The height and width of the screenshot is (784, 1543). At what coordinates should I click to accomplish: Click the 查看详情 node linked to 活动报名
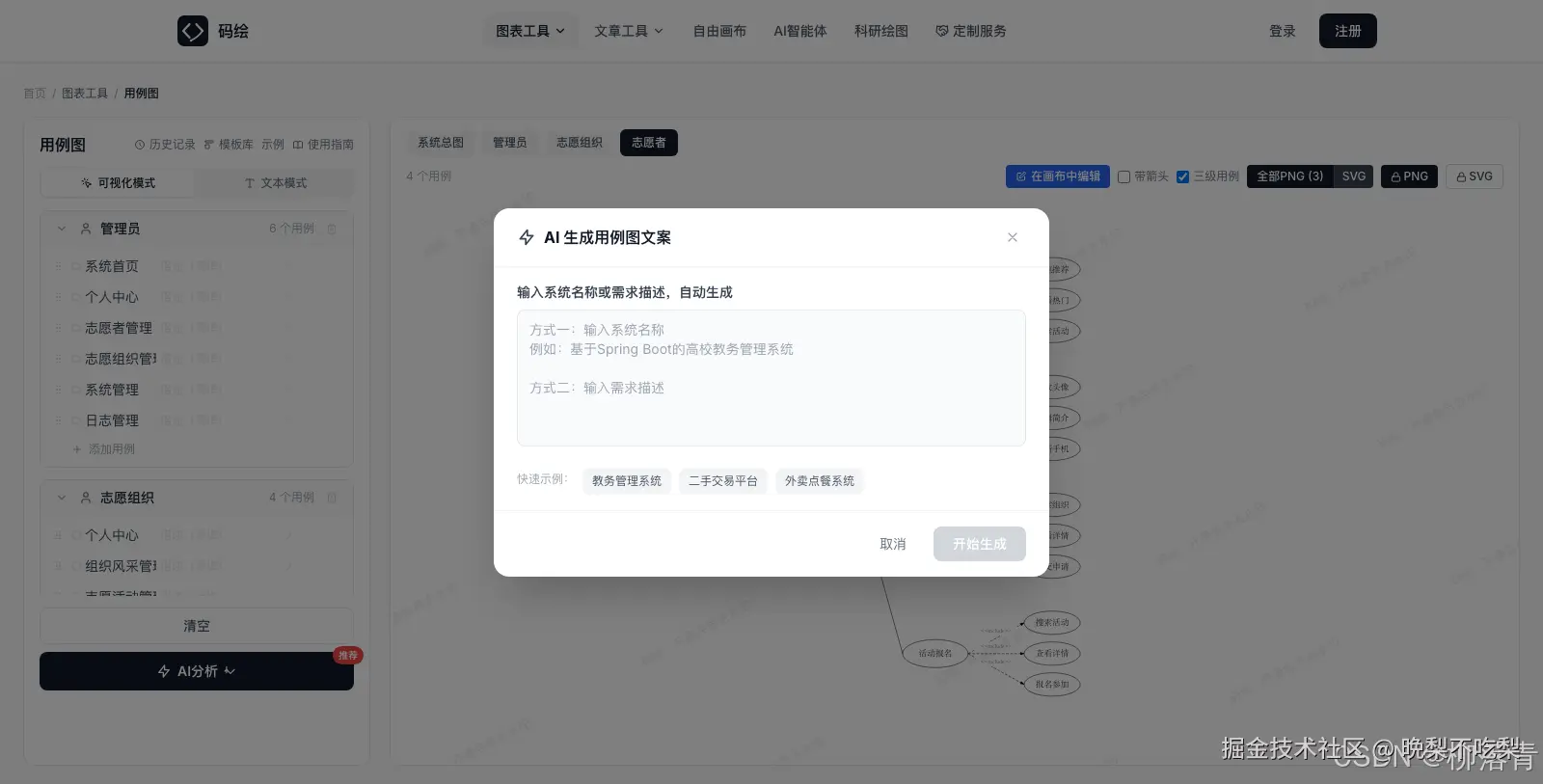click(1052, 654)
